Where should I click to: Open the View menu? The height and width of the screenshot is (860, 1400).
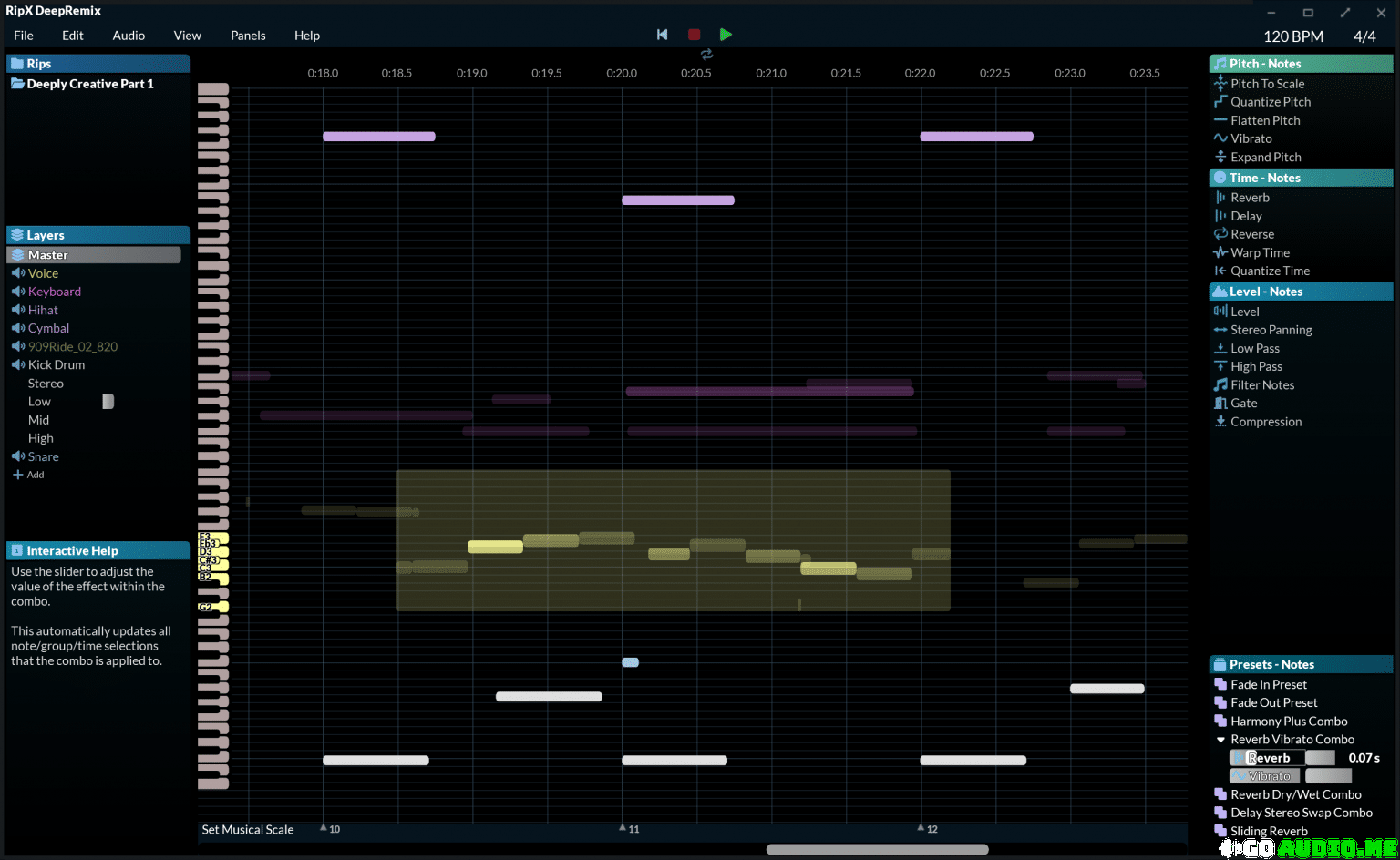187,36
